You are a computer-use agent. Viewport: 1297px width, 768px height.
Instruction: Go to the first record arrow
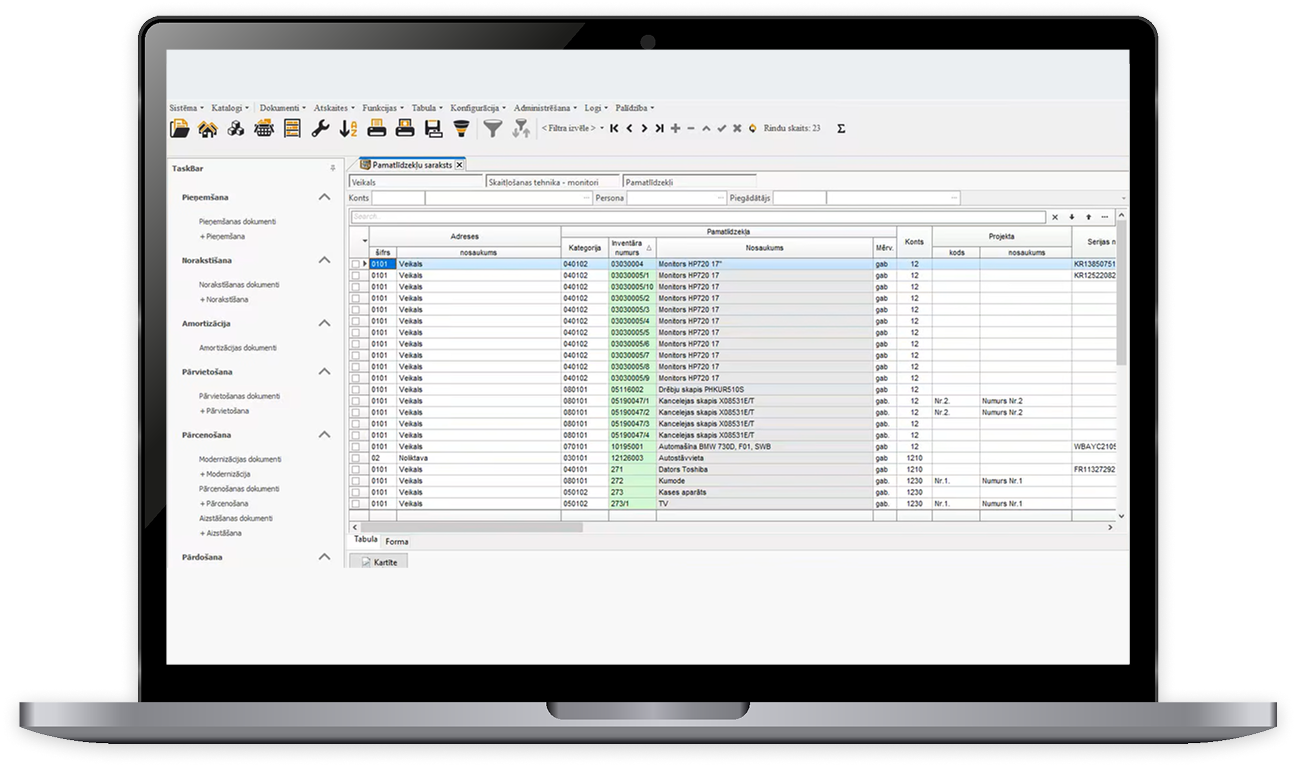point(614,128)
